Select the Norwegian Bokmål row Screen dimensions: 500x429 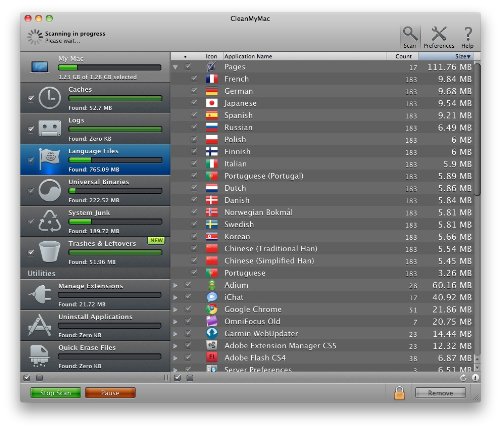[x=323, y=212]
